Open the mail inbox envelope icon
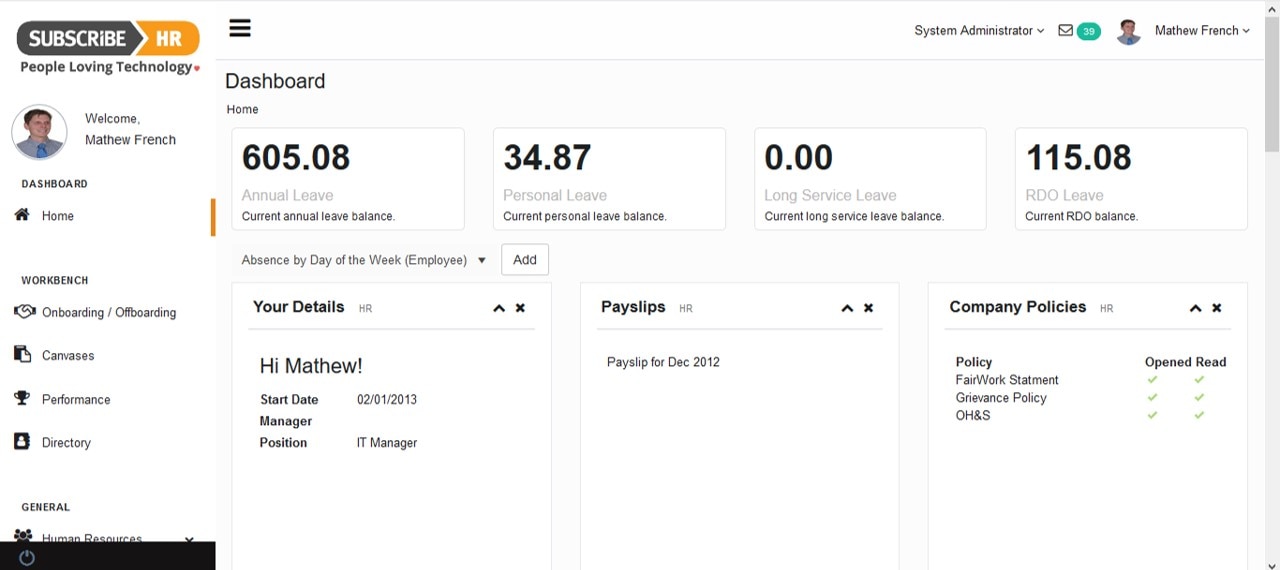 (1065, 31)
